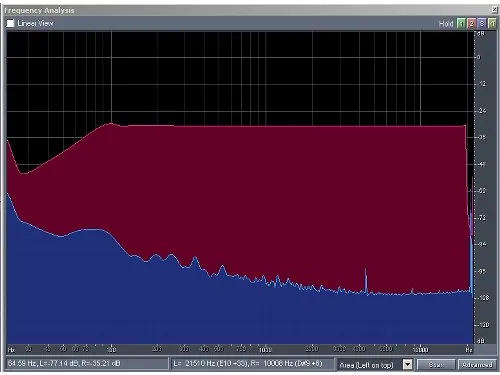Open the Advanced options button
This screenshot has width=500, height=375.
coord(477,364)
